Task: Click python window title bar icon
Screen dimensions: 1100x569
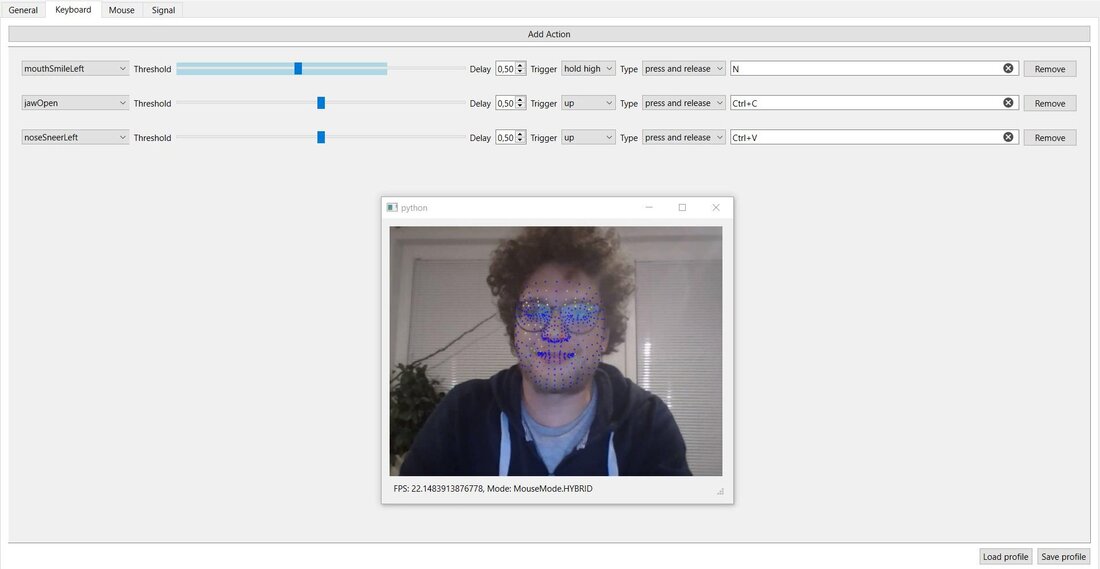Action: pyautogui.click(x=392, y=207)
